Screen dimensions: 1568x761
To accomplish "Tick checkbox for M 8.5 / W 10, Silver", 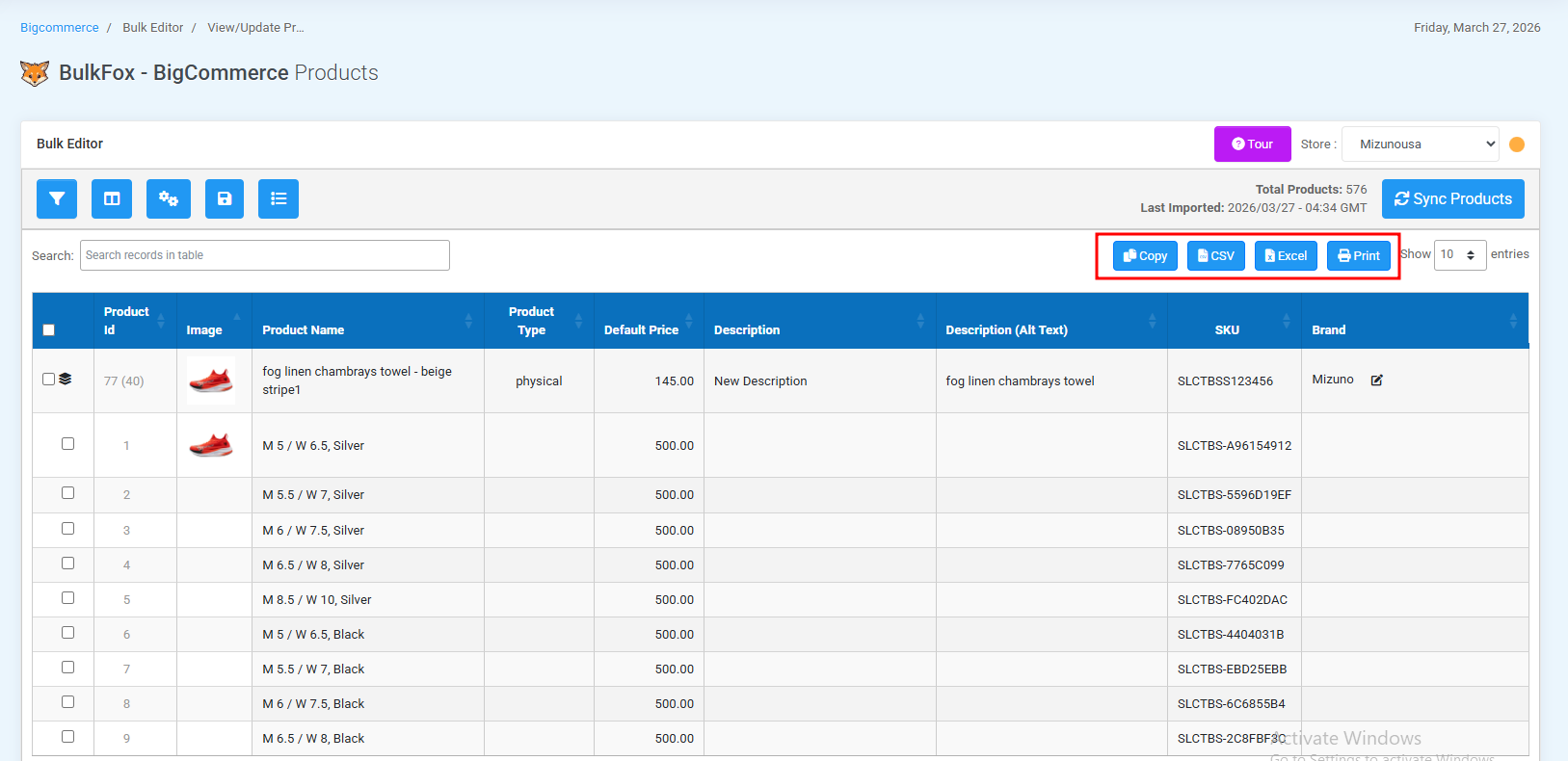I will click(x=67, y=597).
